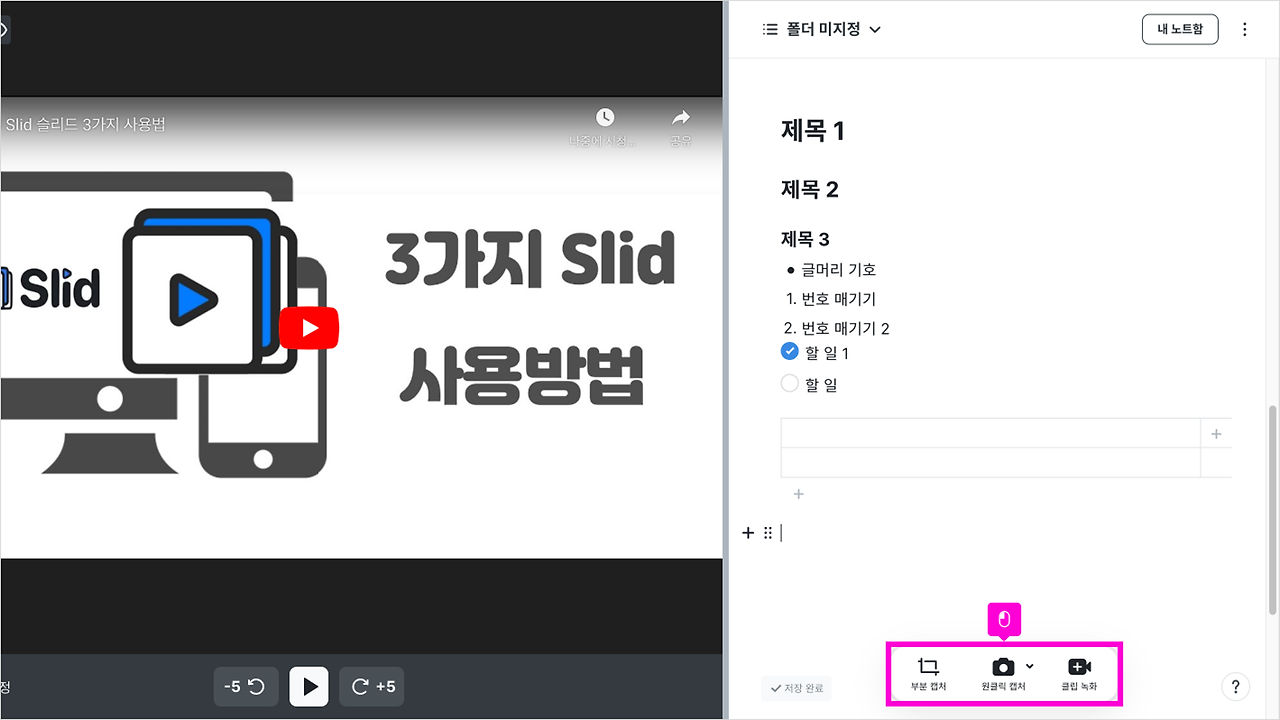The image size is (1280, 720).
Task: Open the note list icon beside 폴더 미지정
Action: 769,29
